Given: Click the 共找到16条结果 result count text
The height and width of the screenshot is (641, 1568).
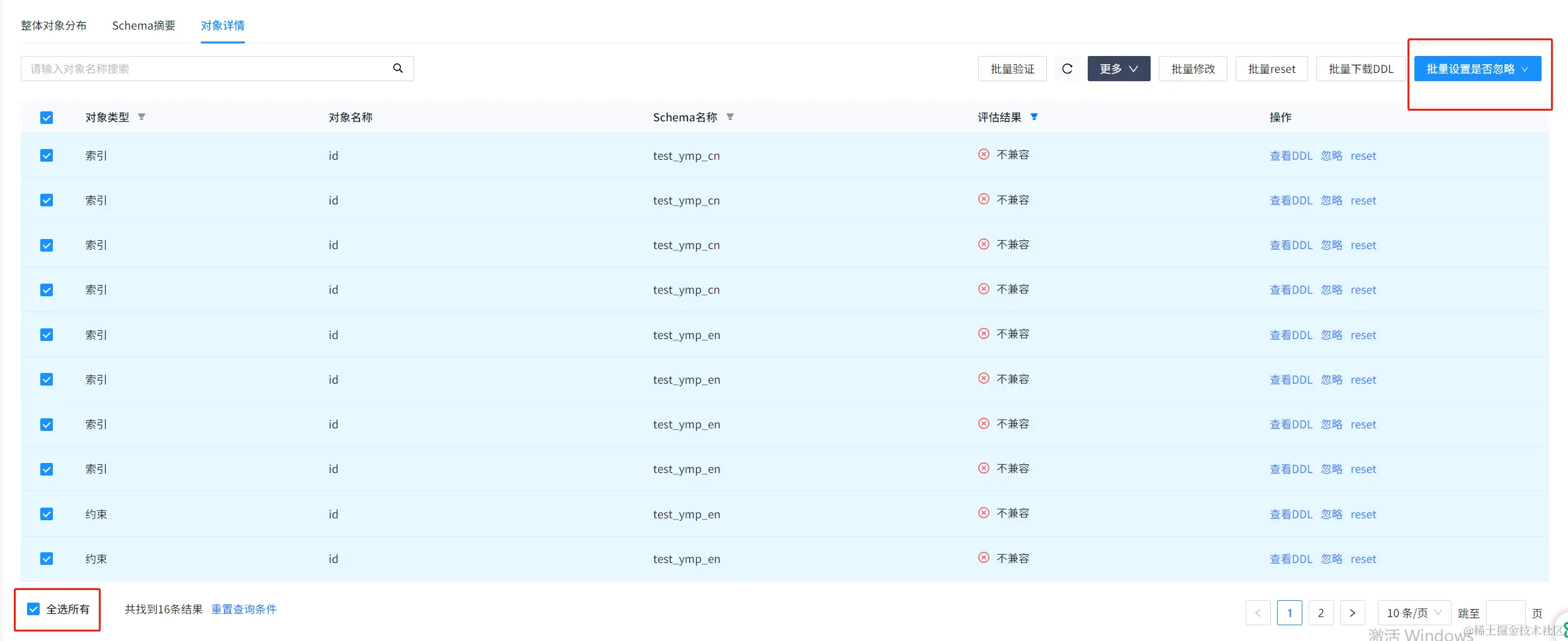Looking at the screenshot, I should coord(164,609).
